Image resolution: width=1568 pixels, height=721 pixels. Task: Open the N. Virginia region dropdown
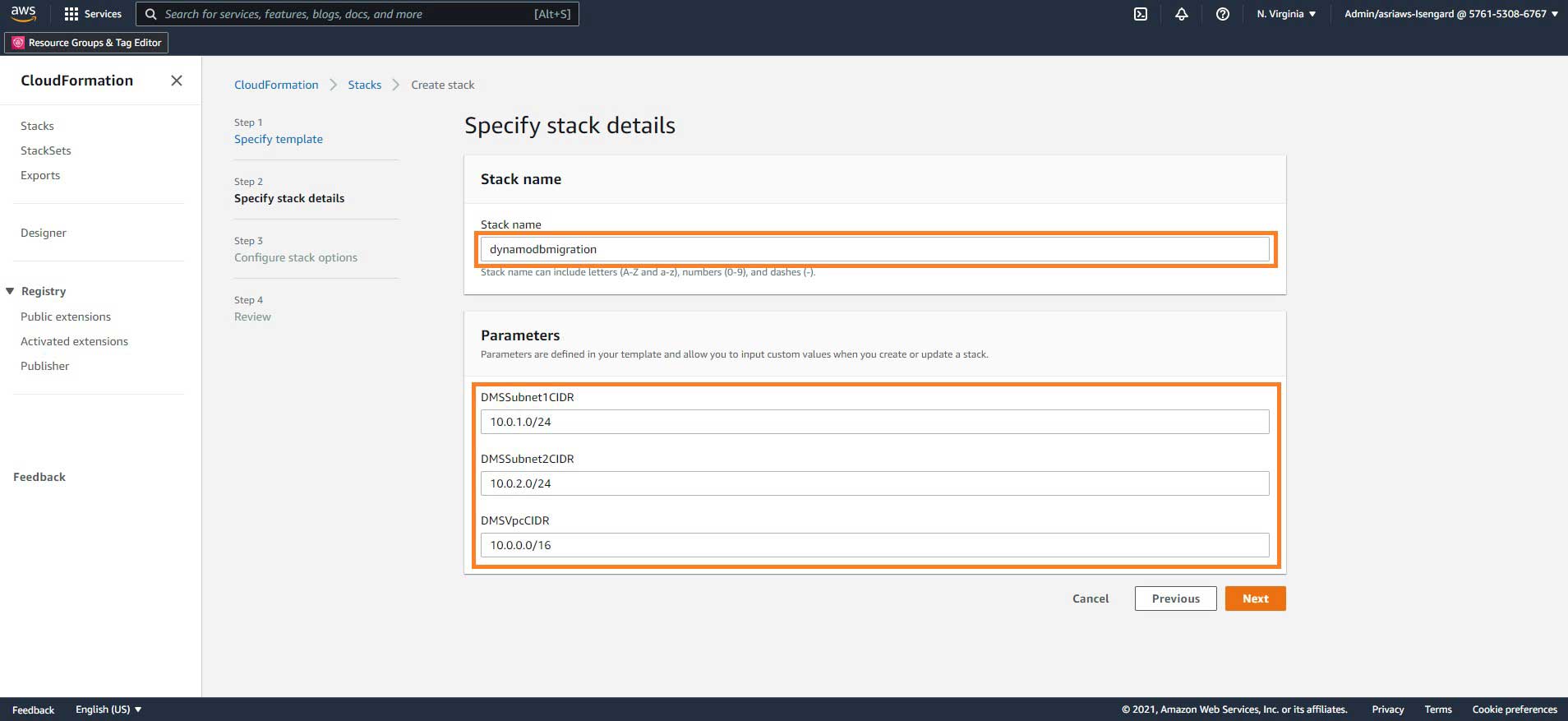click(1286, 14)
